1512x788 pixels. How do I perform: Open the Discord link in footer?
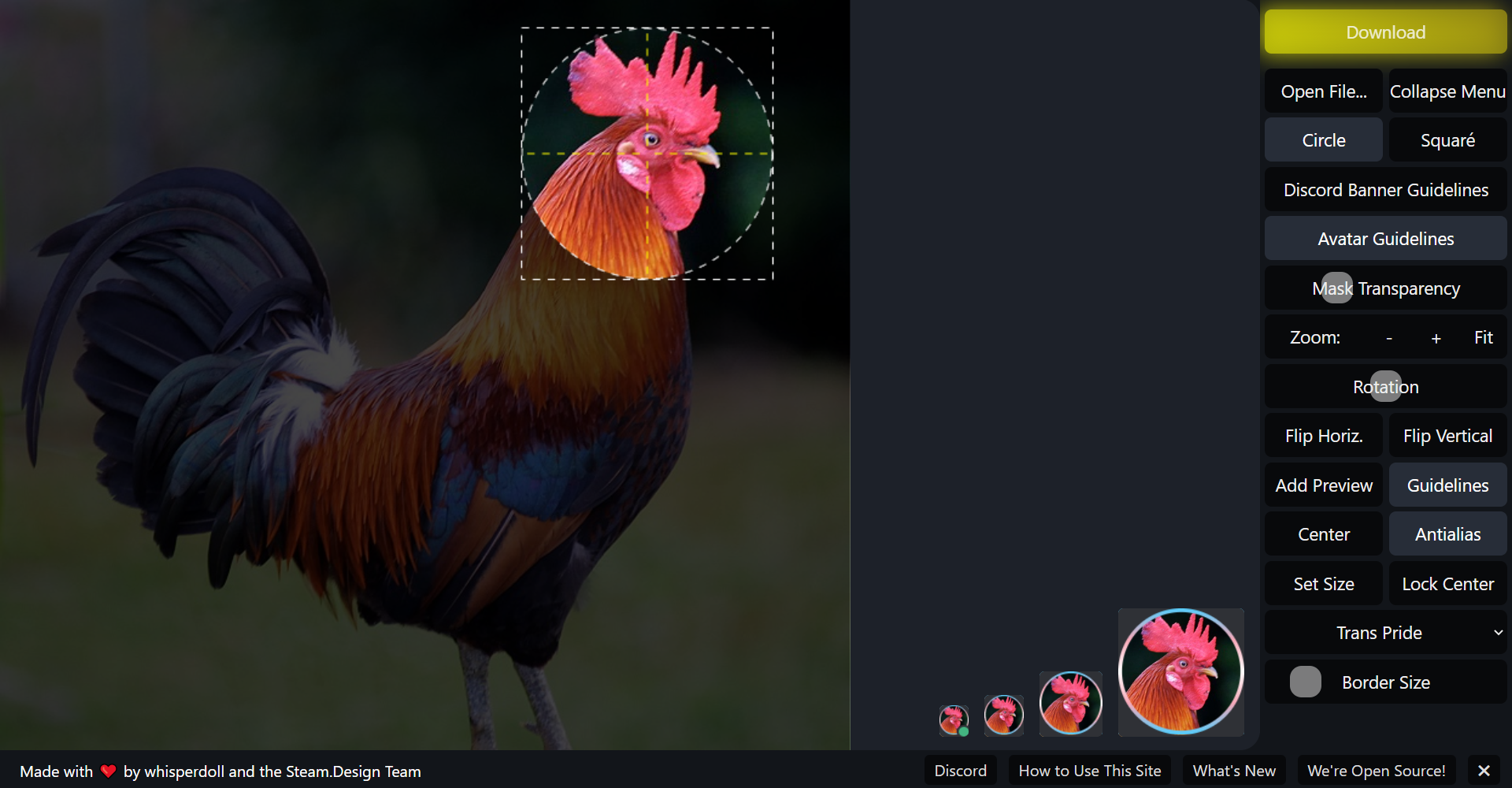pos(960,771)
